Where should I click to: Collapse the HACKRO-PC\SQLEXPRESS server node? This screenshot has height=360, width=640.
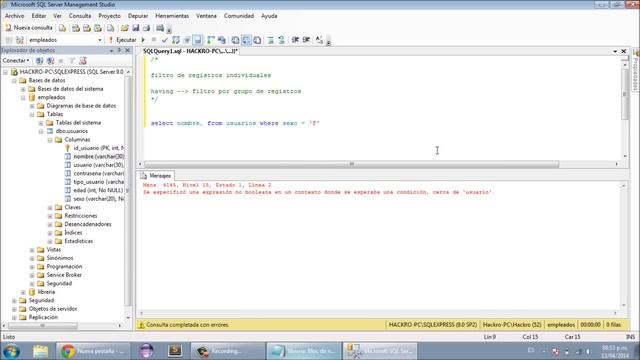coord(5,72)
